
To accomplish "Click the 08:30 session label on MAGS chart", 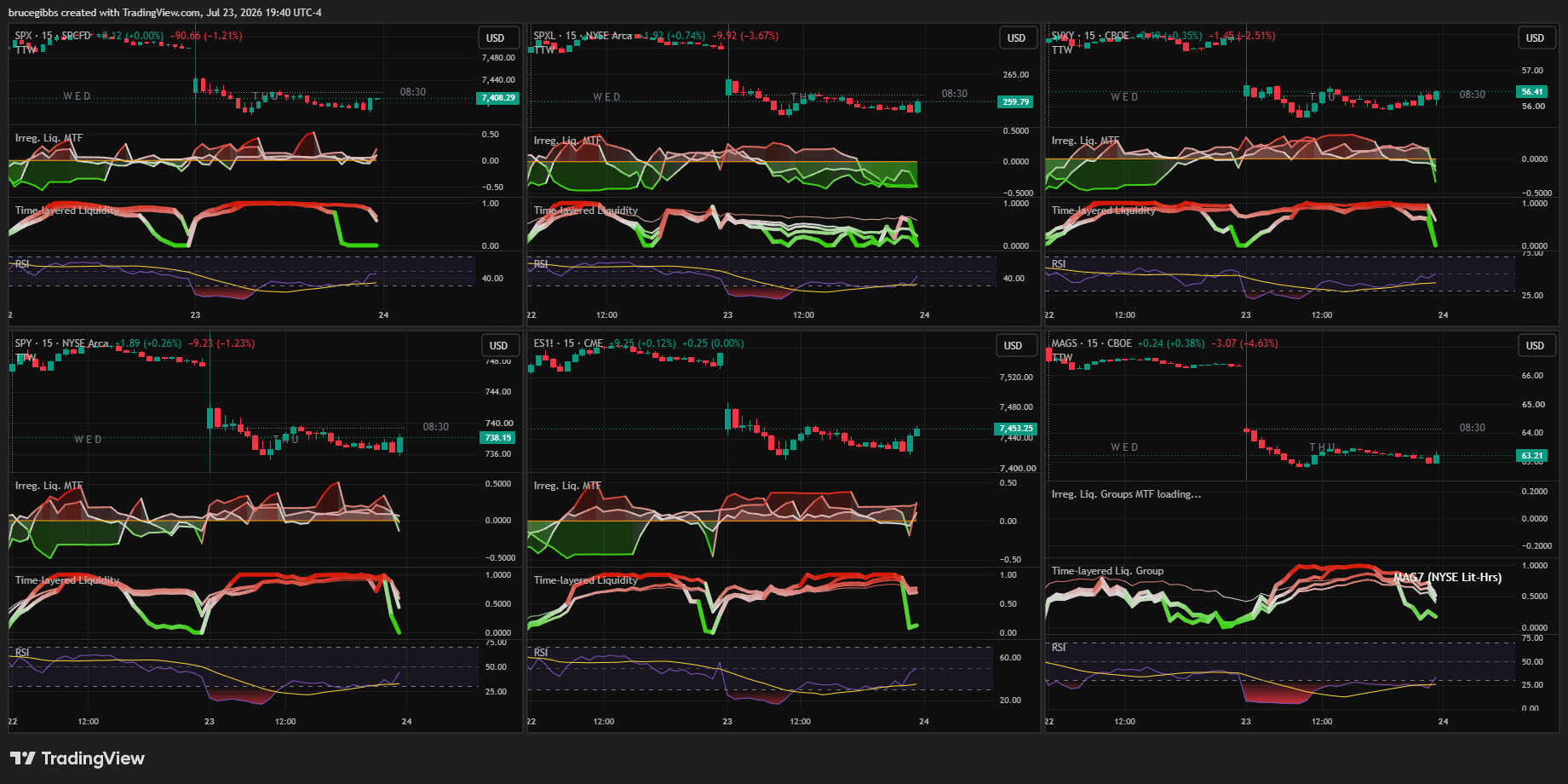I will tap(1472, 428).
